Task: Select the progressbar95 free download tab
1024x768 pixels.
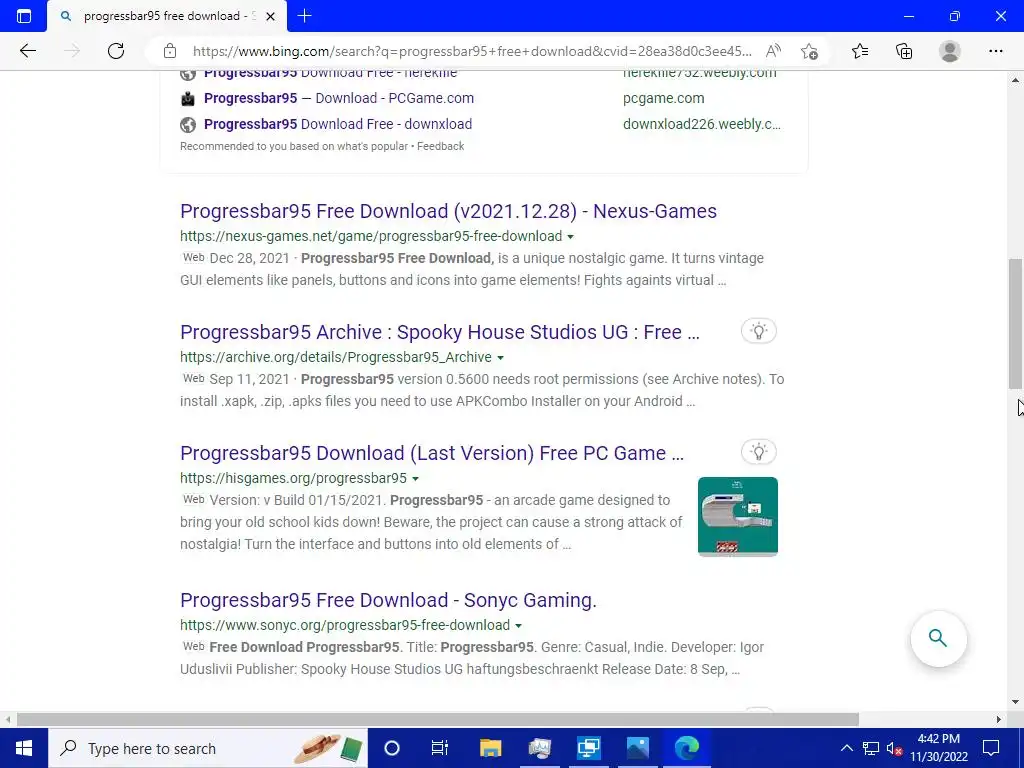Action: tap(167, 16)
